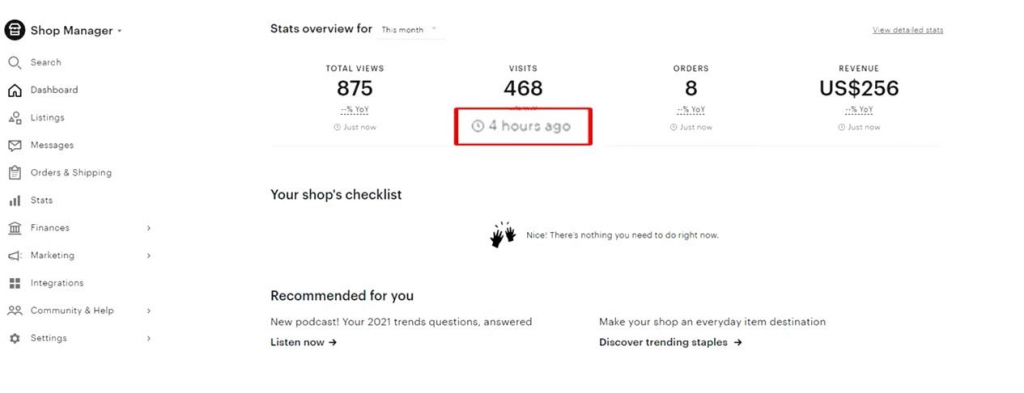
Task: Click the Search magnifier icon
Action: 14,63
